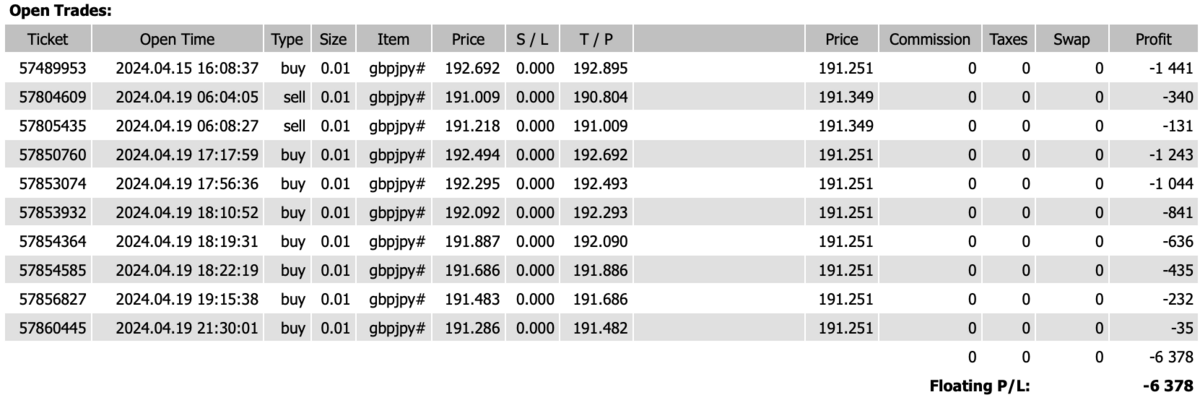Screen dimensions: 1200x400
Task: Select the Type column header
Action: coord(287,40)
